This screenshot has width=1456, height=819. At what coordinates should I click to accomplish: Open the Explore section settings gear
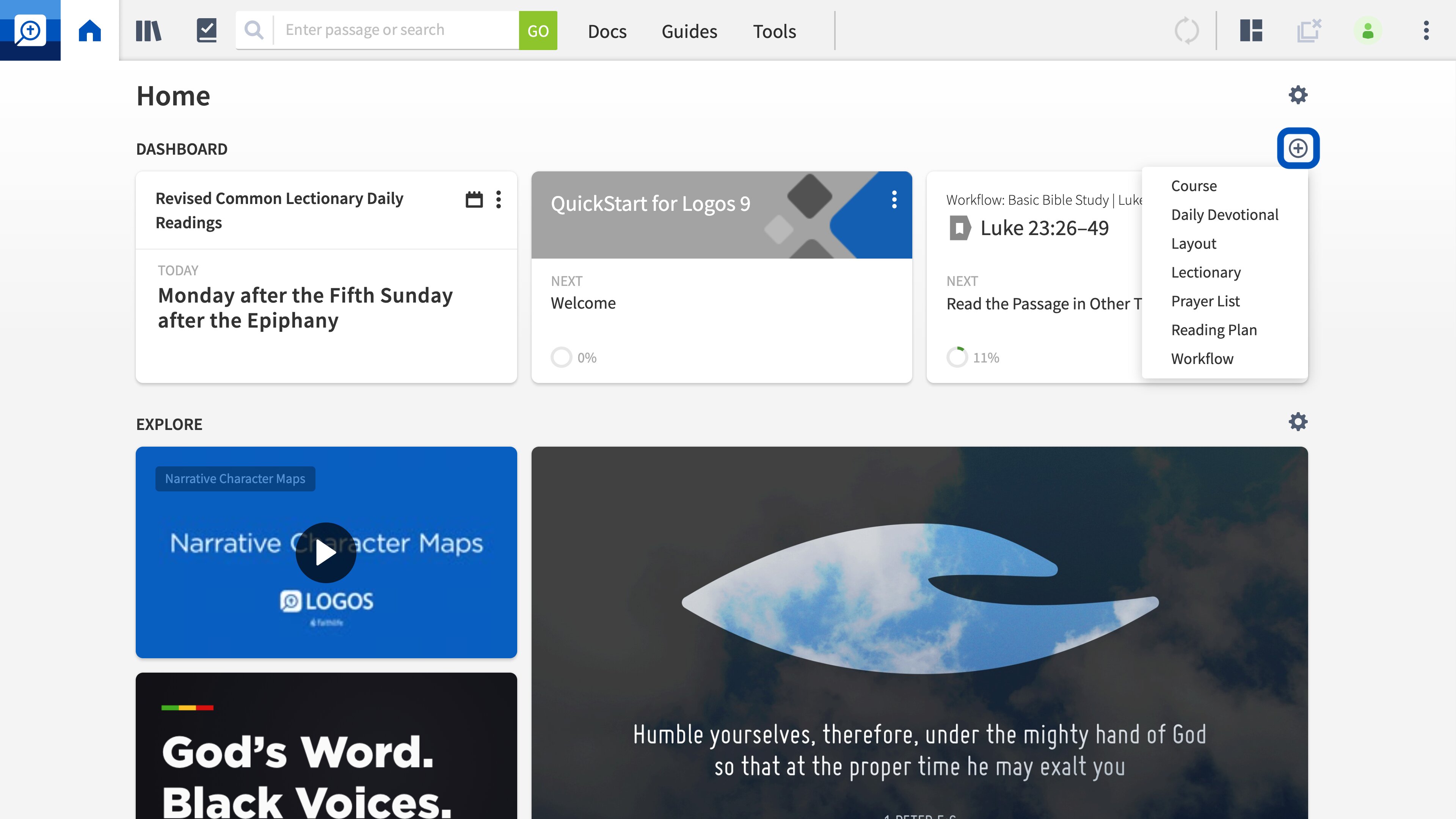(1297, 421)
